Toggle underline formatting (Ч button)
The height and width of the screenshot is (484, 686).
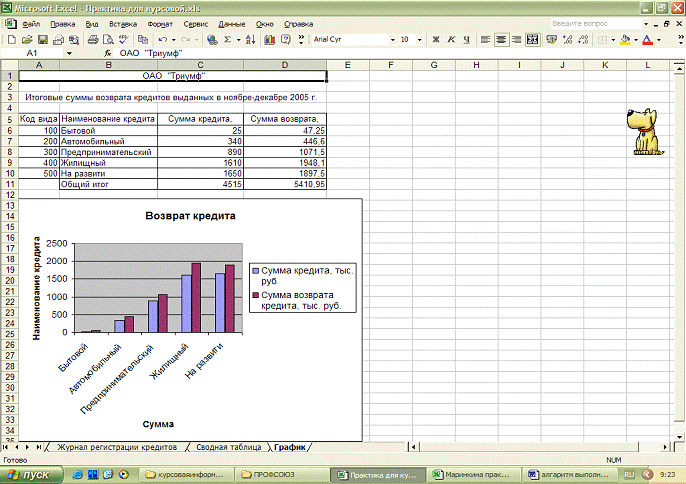467,40
